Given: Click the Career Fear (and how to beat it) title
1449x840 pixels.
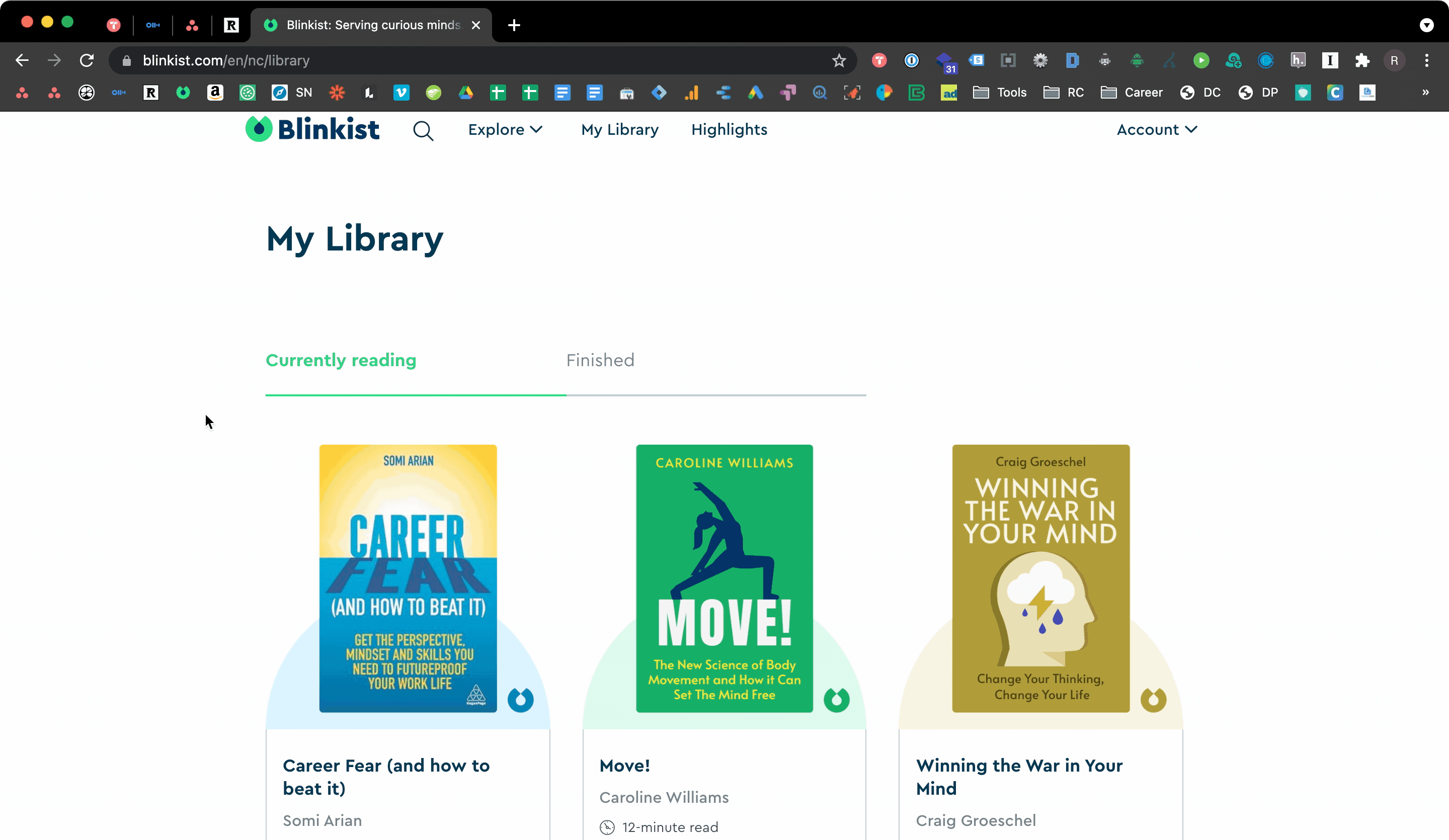Looking at the screenshot, I should 386,776.
